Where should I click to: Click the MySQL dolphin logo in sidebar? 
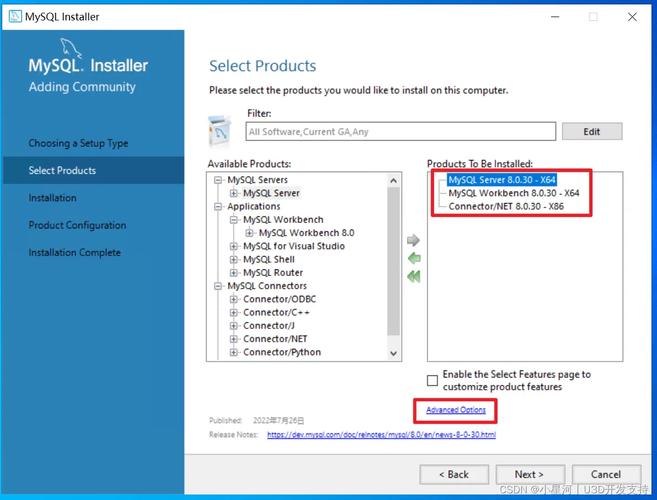[70, 47]
